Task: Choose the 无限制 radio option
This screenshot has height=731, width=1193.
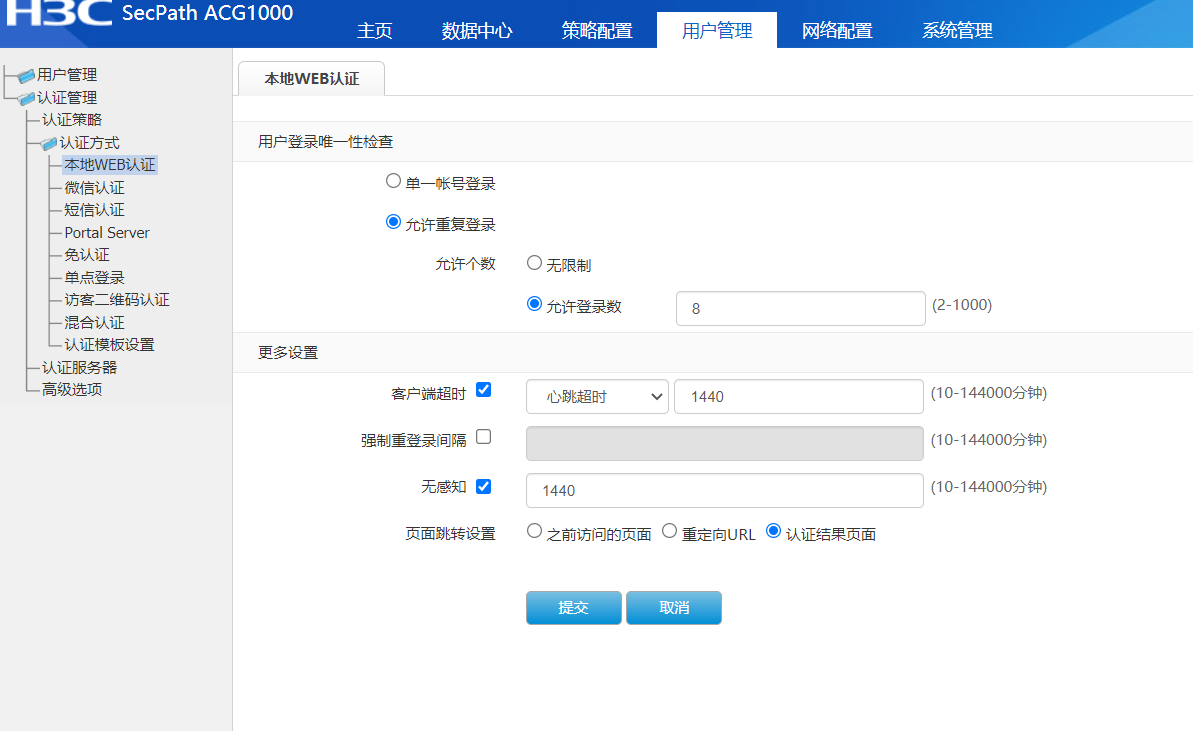Action: (x=535, y=263)
